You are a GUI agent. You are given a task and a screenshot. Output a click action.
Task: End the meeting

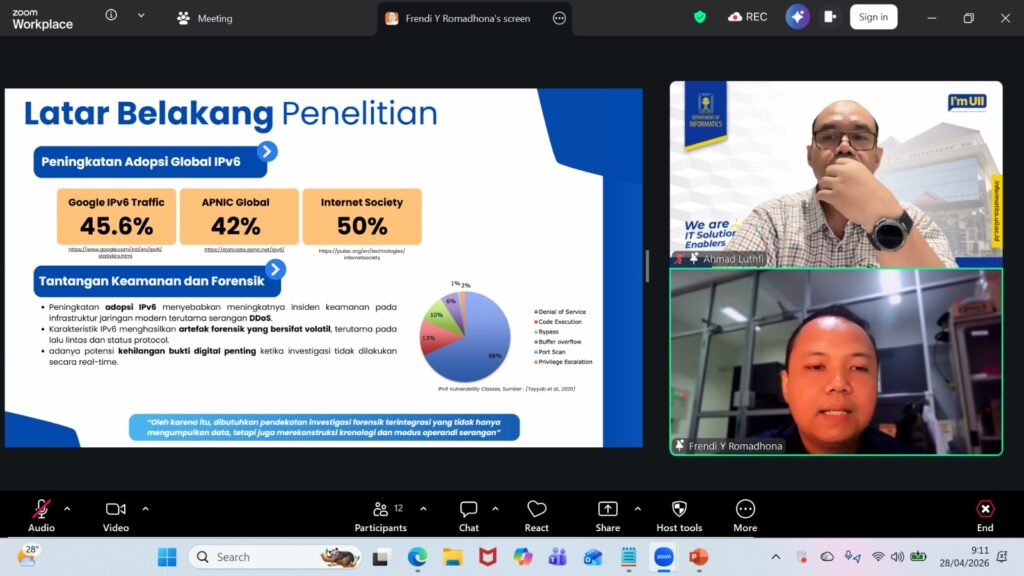(985, 515)
